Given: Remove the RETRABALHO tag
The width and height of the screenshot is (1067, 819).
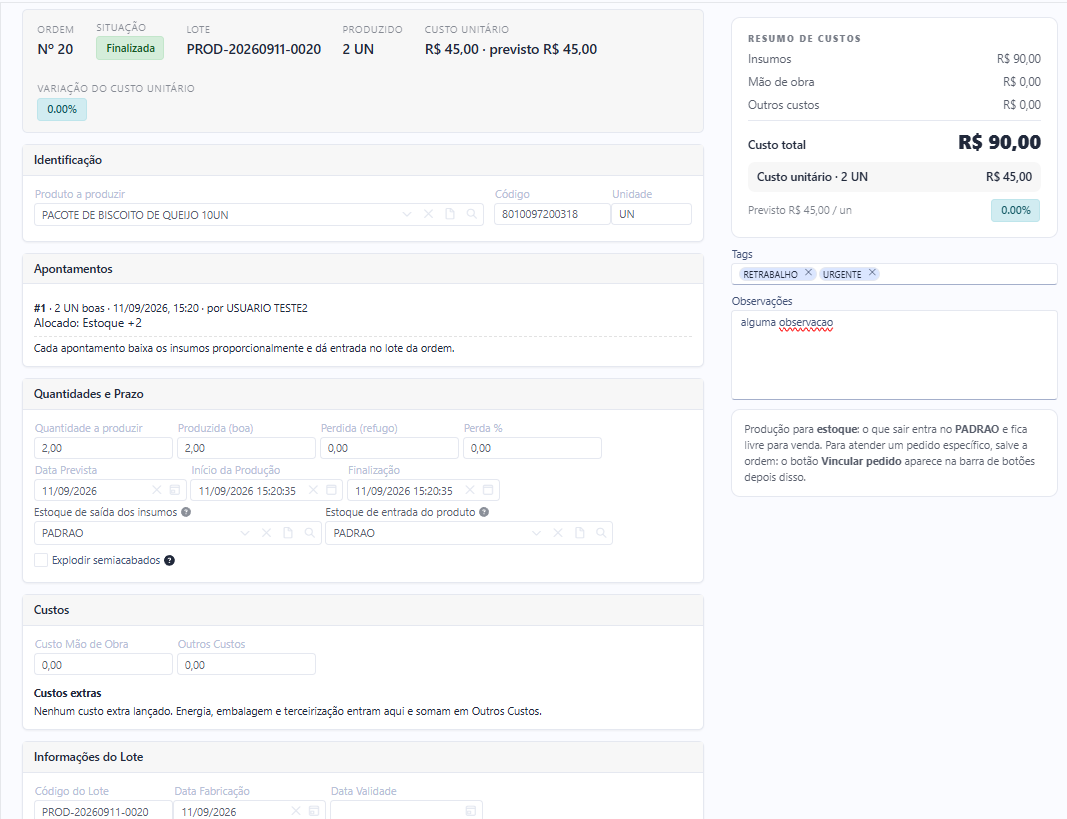Looking at the screenshot, I should coord(808,273).
